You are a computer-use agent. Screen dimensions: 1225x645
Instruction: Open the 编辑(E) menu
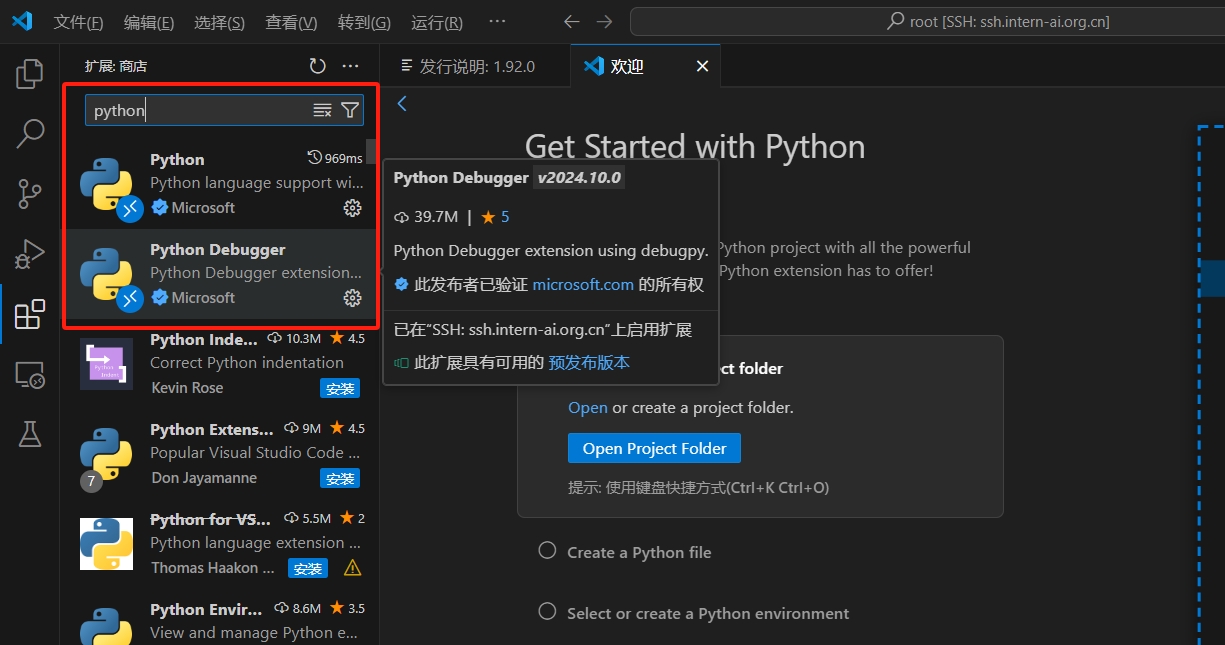coord(149,22)
